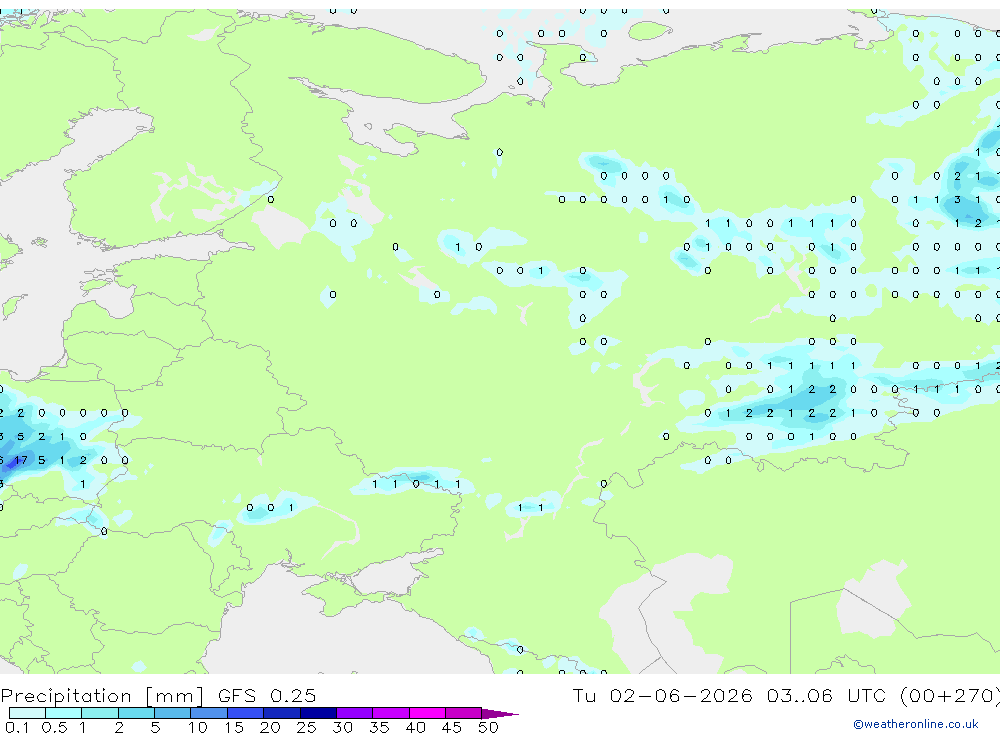Pick the 30–35 mm purple legend swatch
The image size is (1000, 733).
coord(355,713)
